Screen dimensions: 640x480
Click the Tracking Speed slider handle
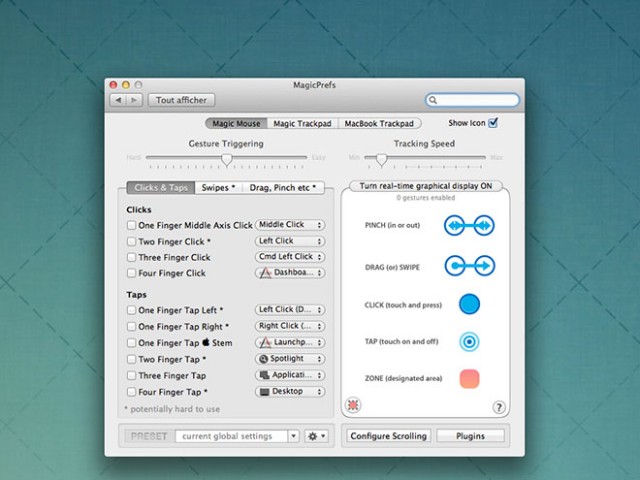[382, 159]
